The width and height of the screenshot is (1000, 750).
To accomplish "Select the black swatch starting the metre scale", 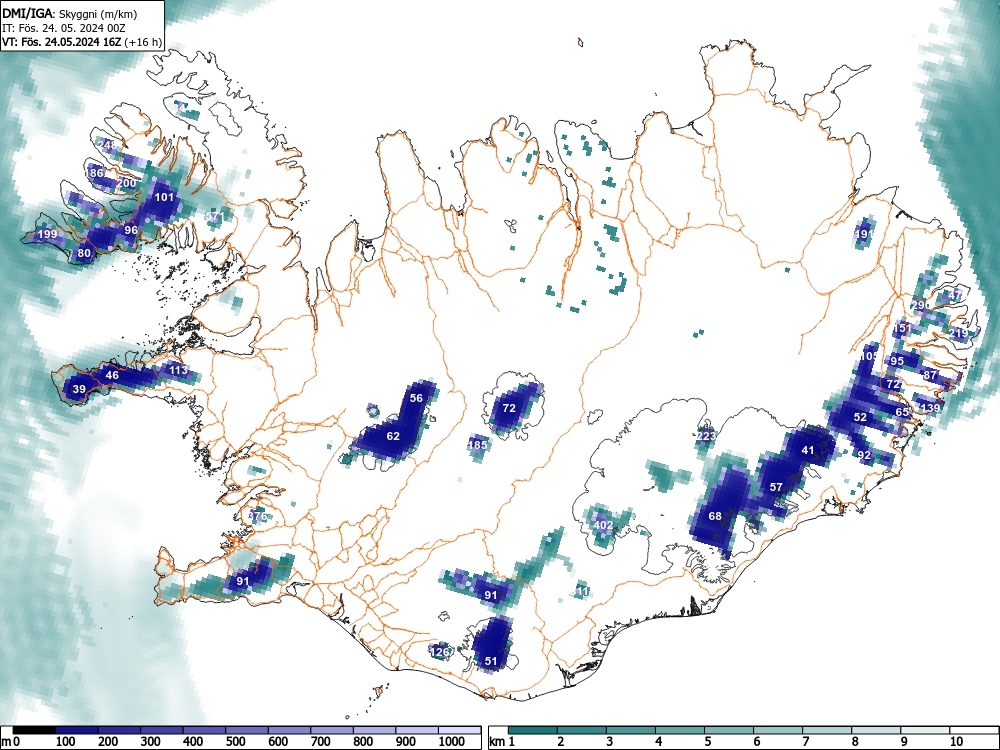I will pyautogui.click(x=34, y=730).
